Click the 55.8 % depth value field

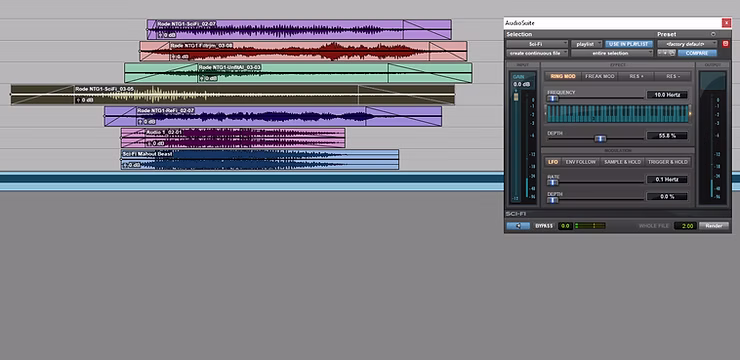coord(667,135)
